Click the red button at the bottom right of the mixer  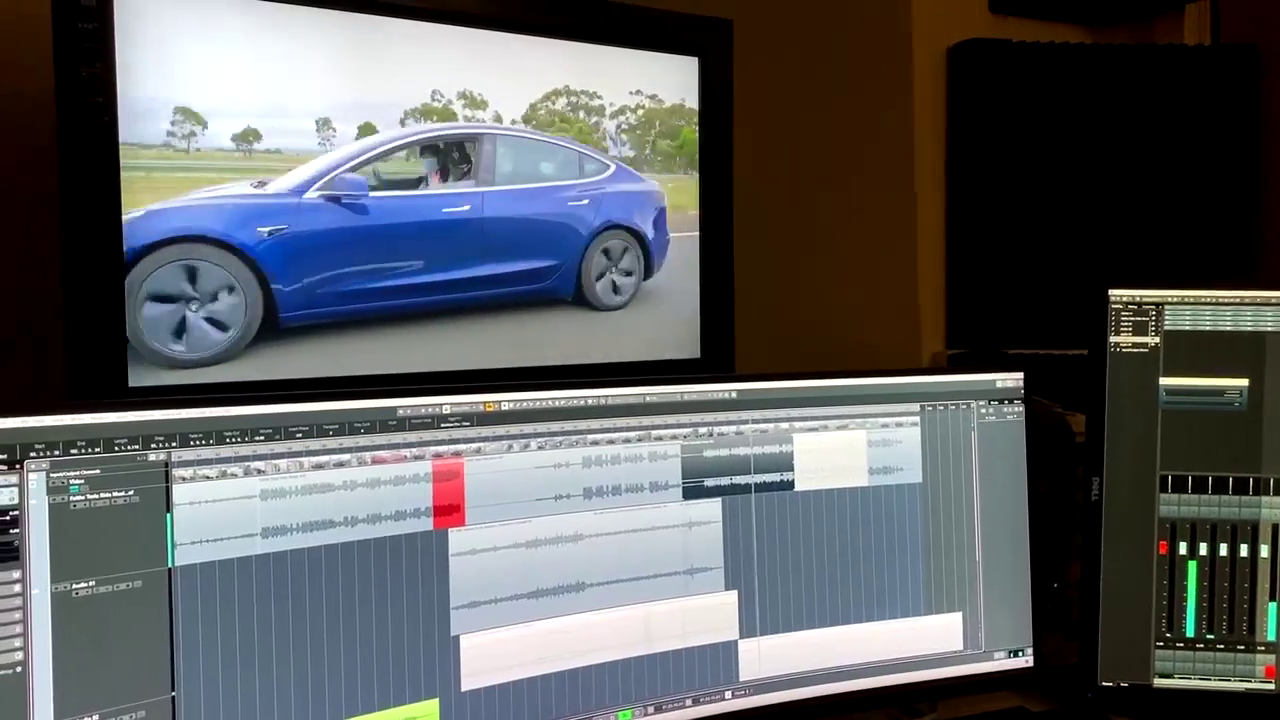point(1271,671)
